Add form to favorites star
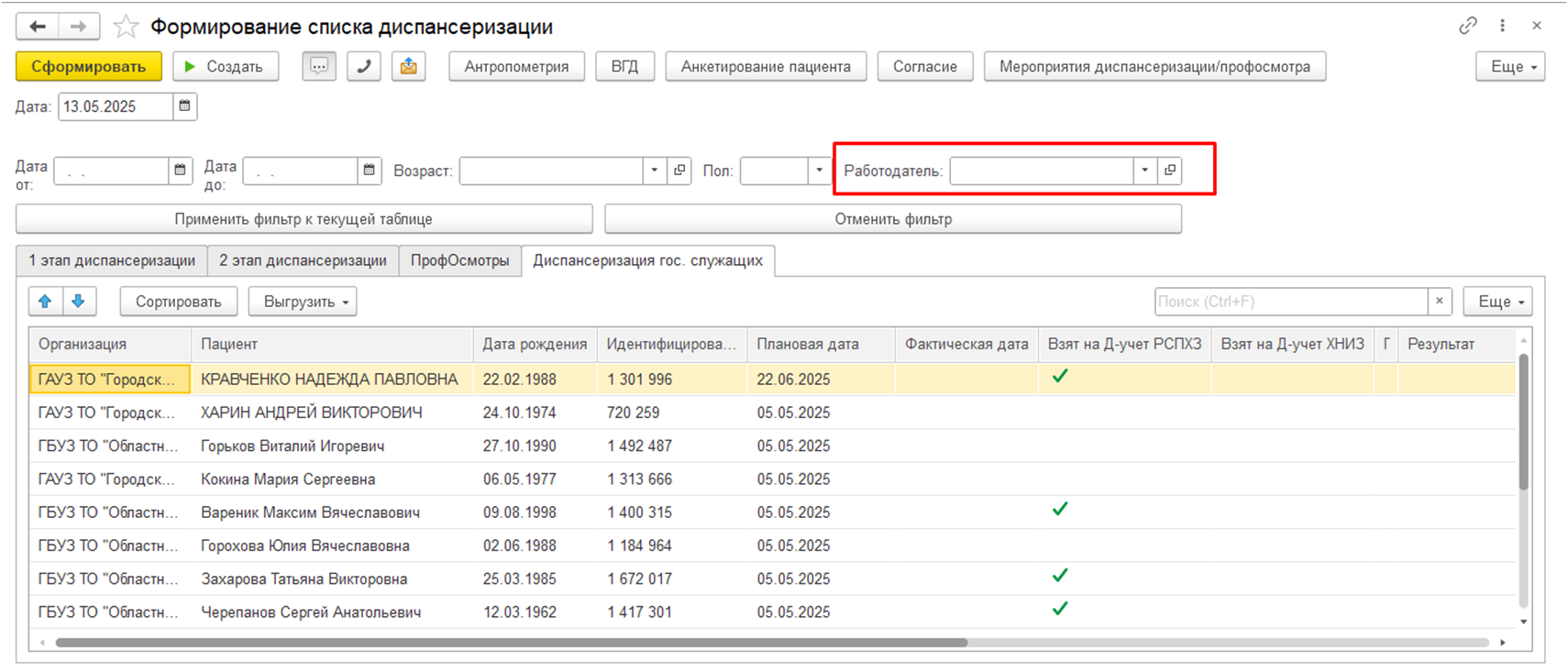 pos(126,27)
